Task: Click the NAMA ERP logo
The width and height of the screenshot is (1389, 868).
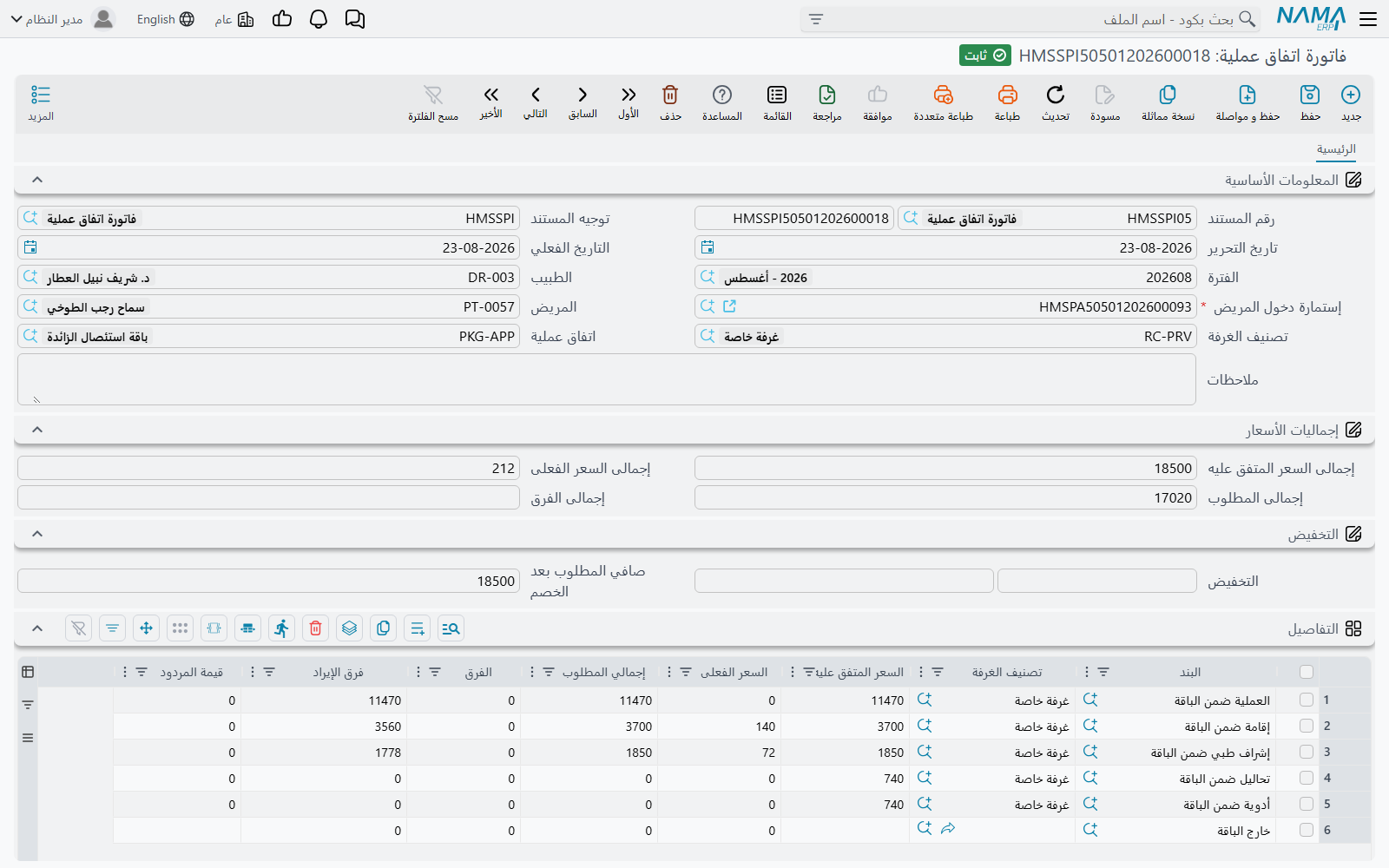Action: coord(1311,18)
